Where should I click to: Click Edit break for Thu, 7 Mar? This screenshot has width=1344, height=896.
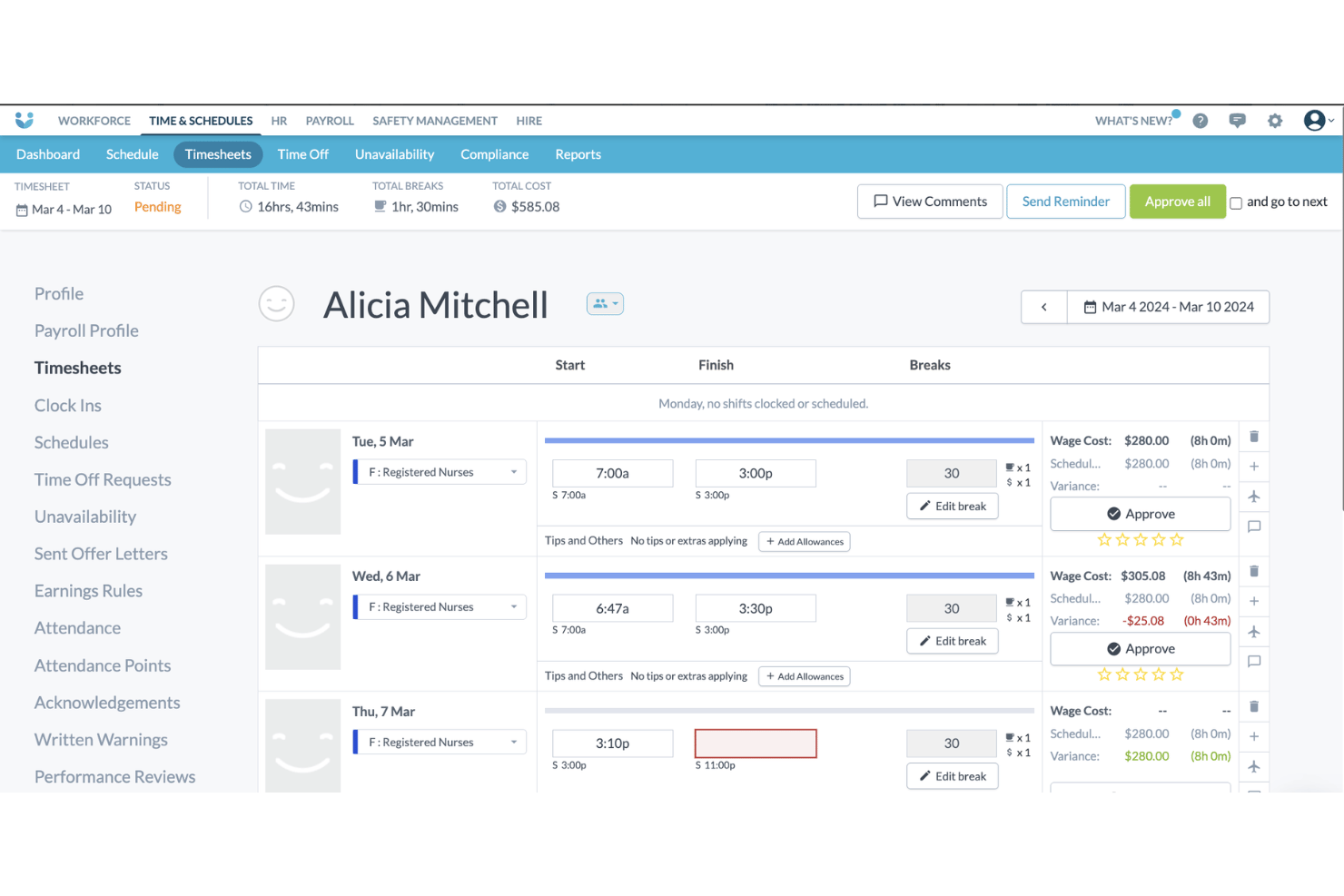(953, 776)
